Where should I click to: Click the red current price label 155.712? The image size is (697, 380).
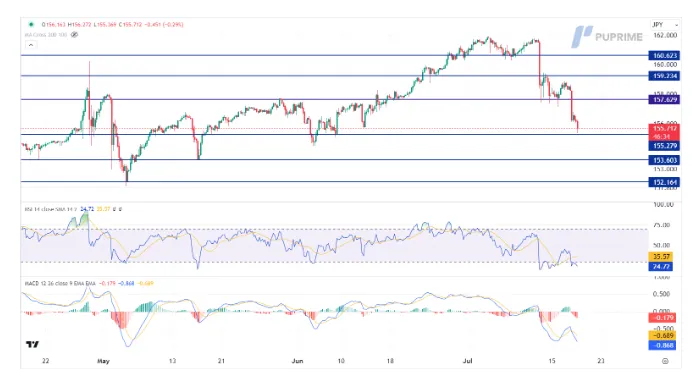point(664,128)
